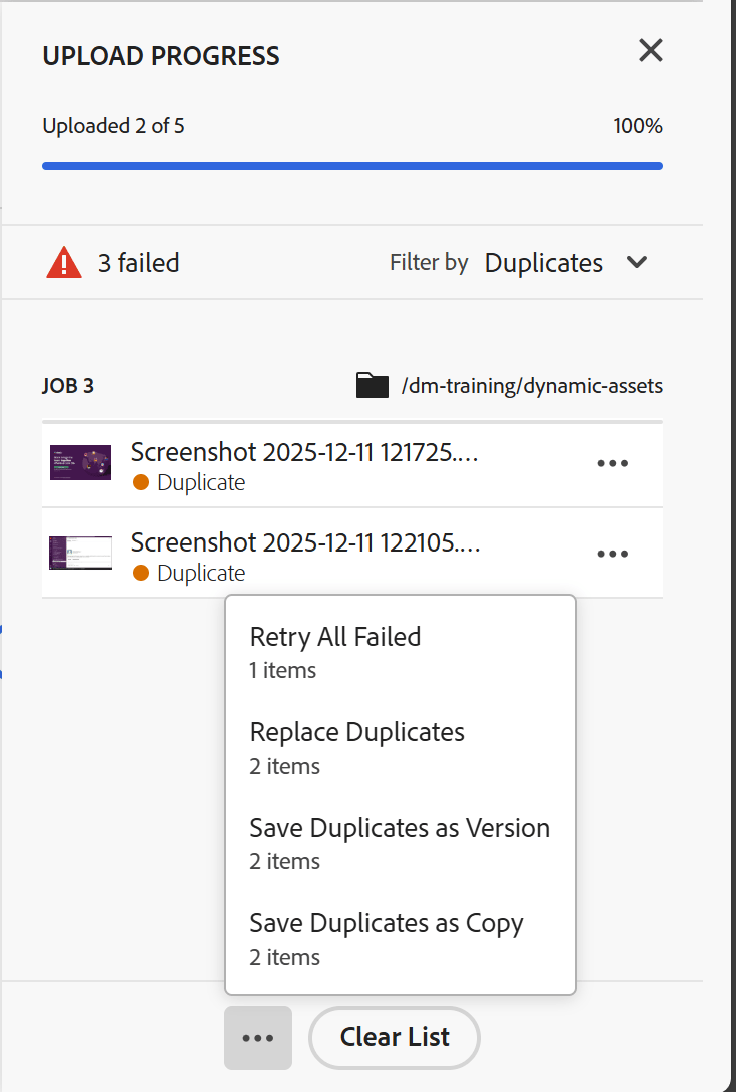
Task: Expand the Filter by dropdown chevron
Action: 637,262
